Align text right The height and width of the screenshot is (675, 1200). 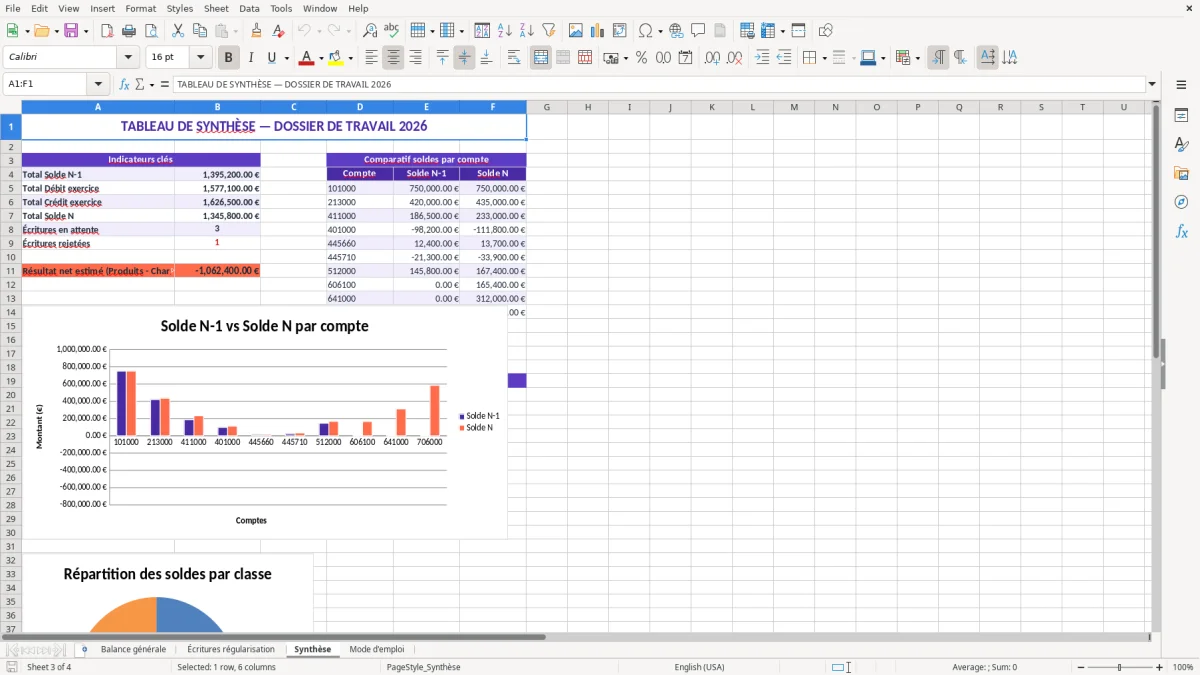tap(416, 58)
